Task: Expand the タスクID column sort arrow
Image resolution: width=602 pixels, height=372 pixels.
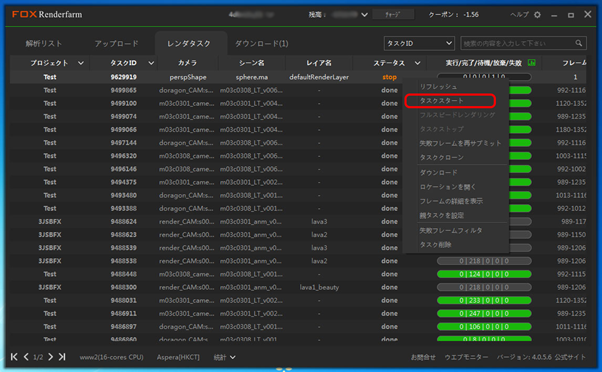Action: pyautogui.click(x=151, y=63)
